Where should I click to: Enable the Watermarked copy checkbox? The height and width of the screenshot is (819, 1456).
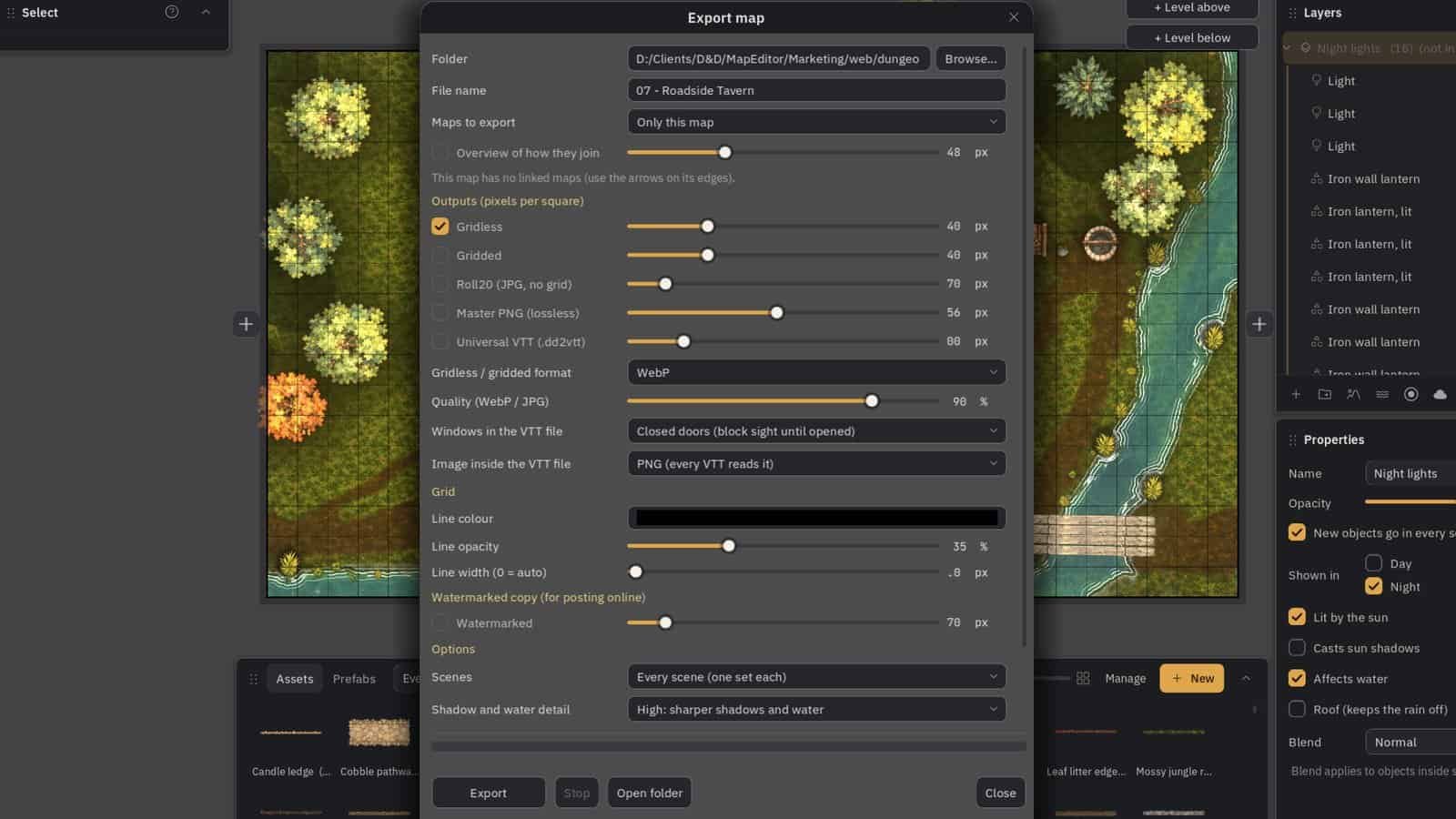(x=440, y=623)
